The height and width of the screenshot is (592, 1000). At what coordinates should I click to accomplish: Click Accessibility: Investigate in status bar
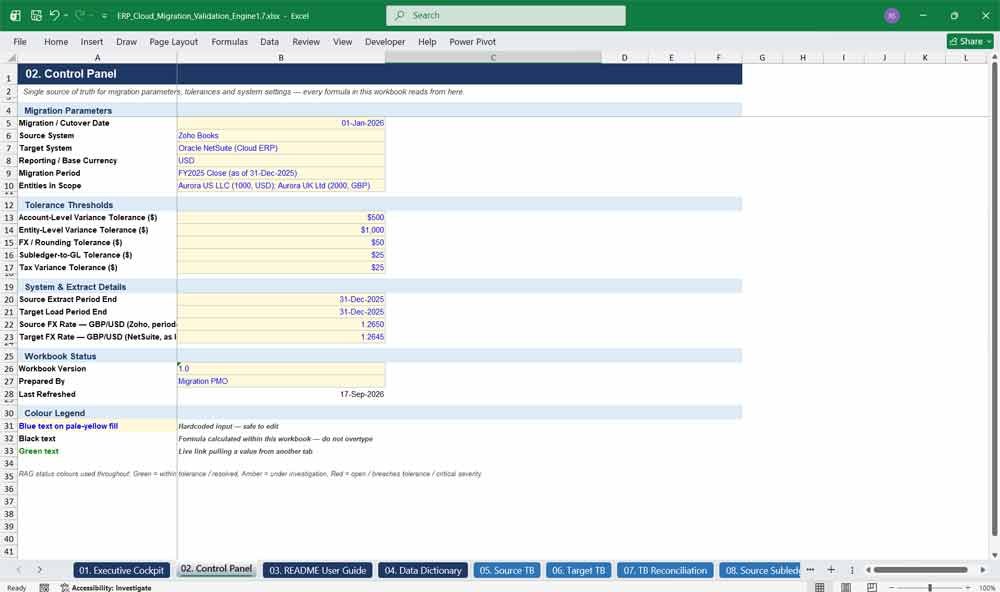click(x=106, y=588)
